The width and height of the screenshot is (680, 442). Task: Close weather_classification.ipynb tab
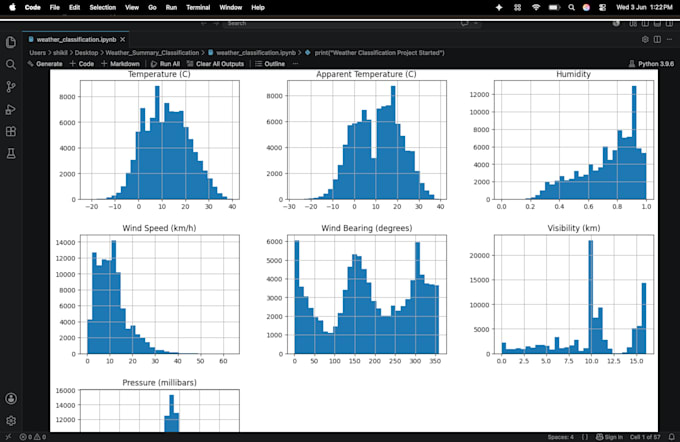(123, 39)
